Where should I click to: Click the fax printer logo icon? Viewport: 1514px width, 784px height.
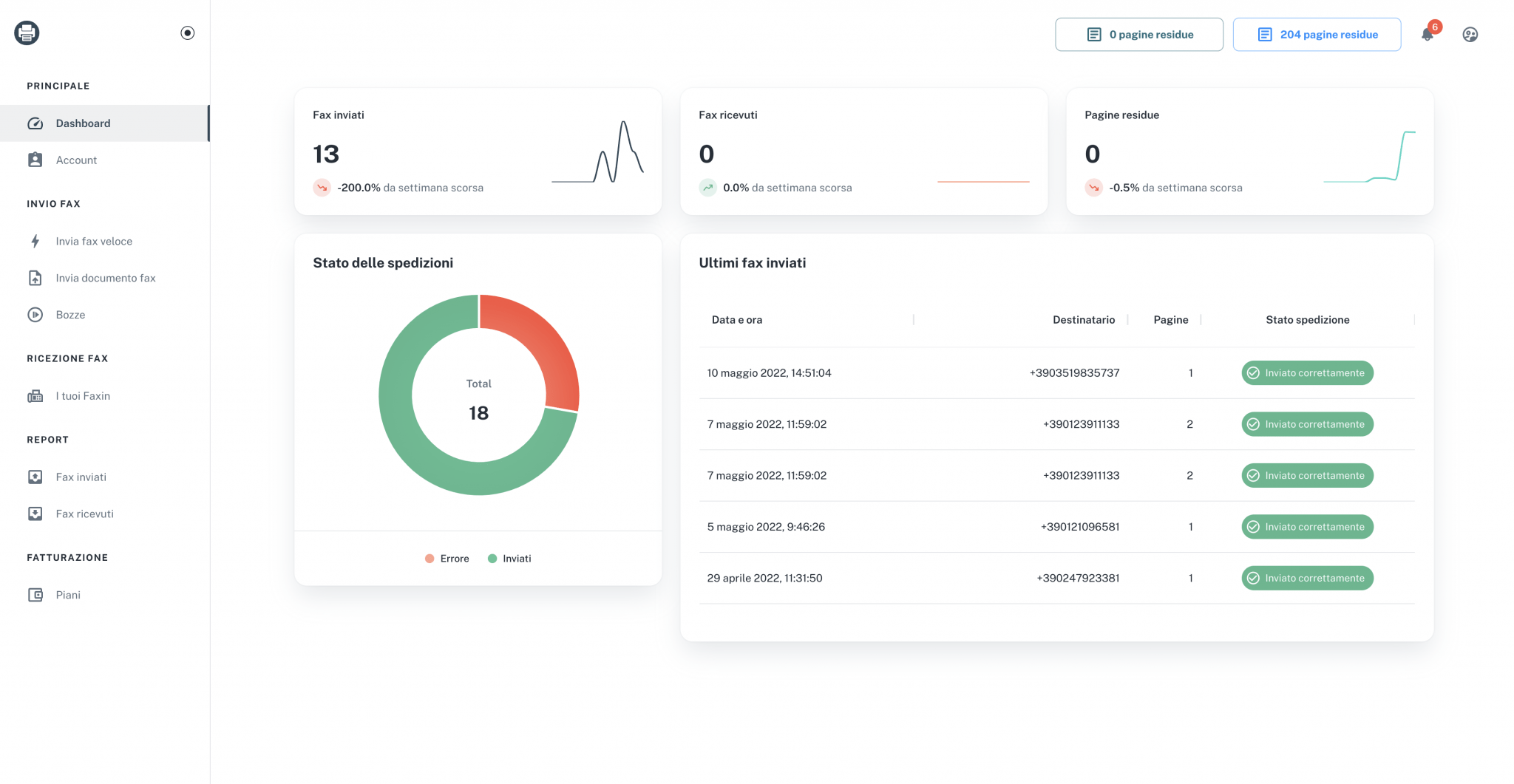(x=27, y=33)
